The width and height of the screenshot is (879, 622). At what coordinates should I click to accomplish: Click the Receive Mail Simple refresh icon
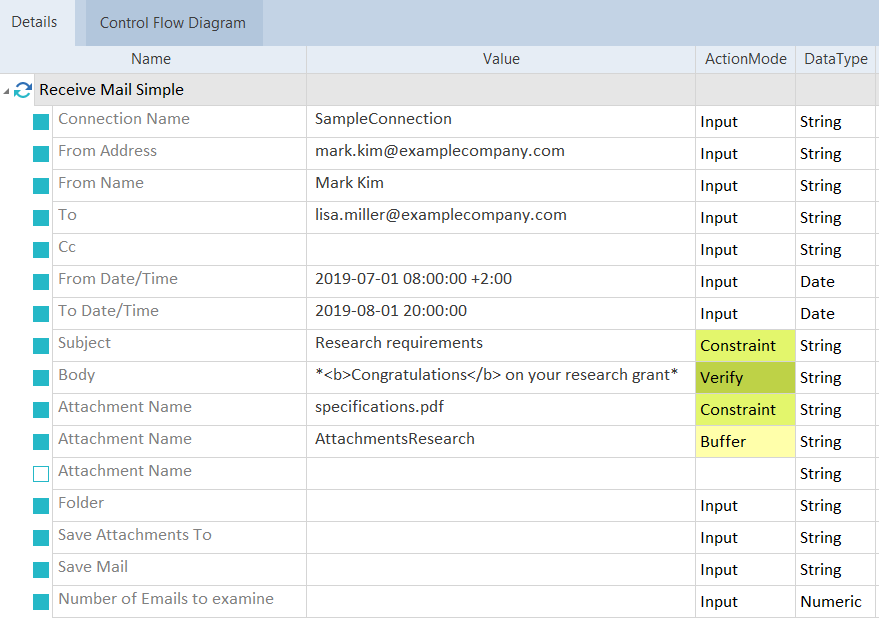pos(23,90)
